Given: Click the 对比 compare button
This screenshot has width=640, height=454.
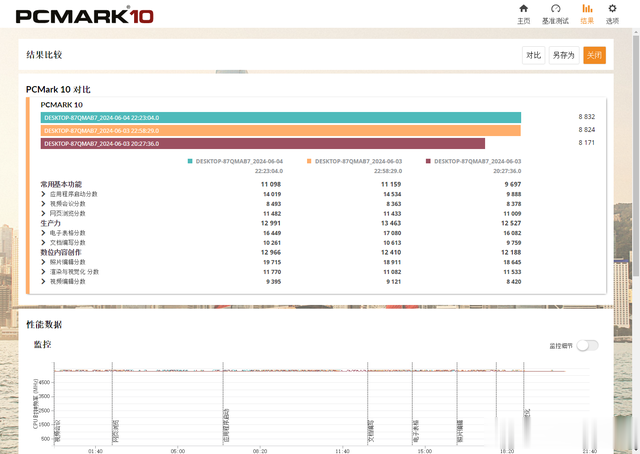Looking at the screenshot, I should [x=533, y=55].
